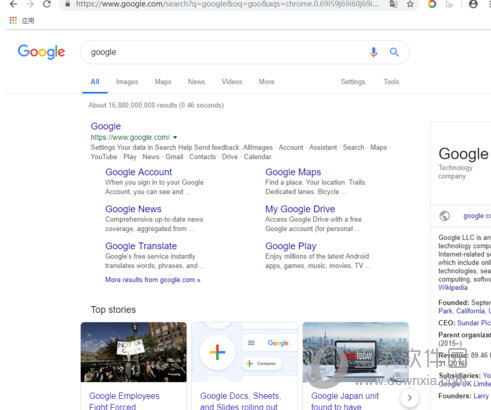Click the magnifying glass search icon
The width and height of the screenshot is (491, 410).
pyautogui.click(x=394, y=52)
